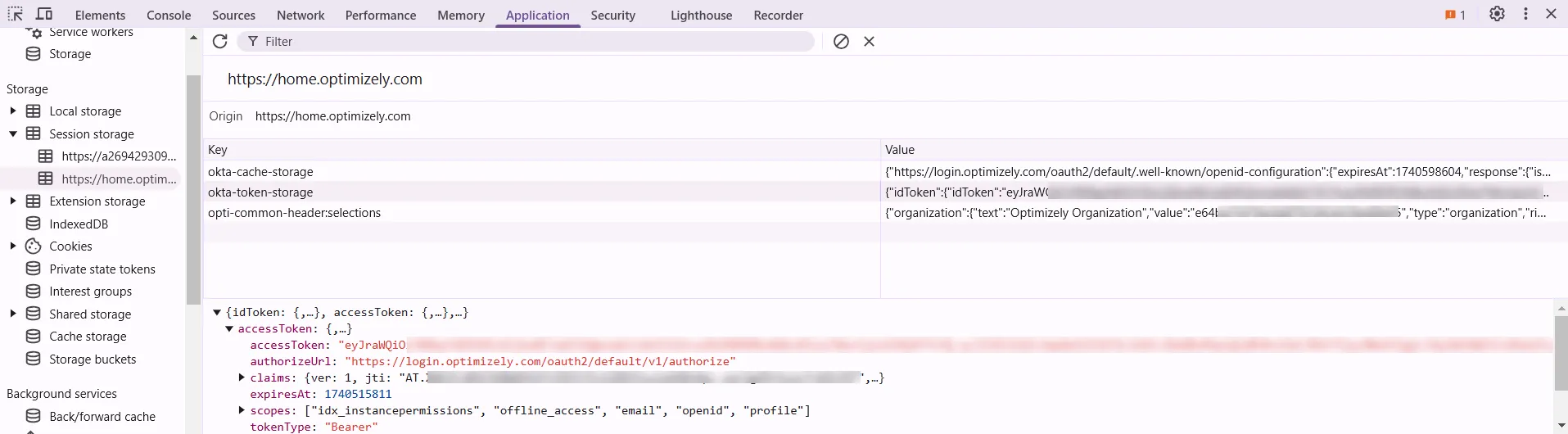This screenshot has height=434, width=1568.
Task: Click the okta-cache-storage value cell
Action: pyautogui.click(x=1224, y=171)
